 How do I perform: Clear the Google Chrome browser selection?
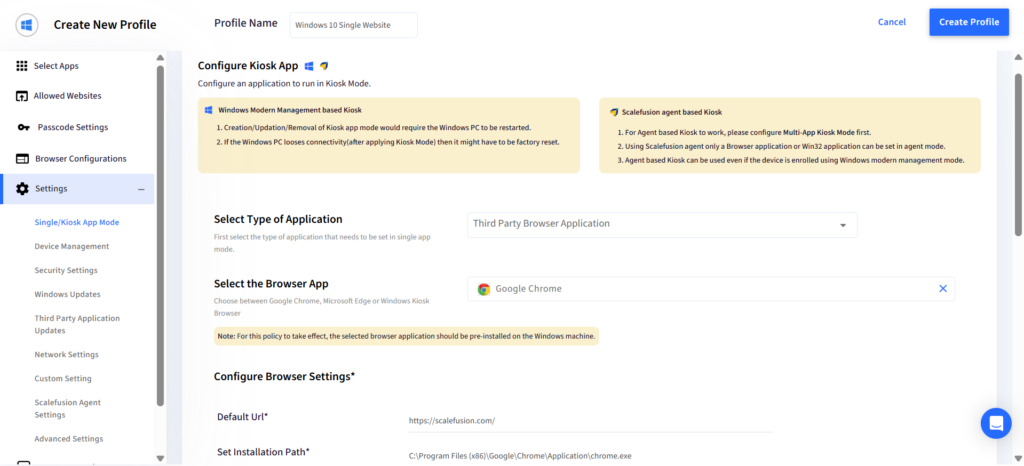942,288
